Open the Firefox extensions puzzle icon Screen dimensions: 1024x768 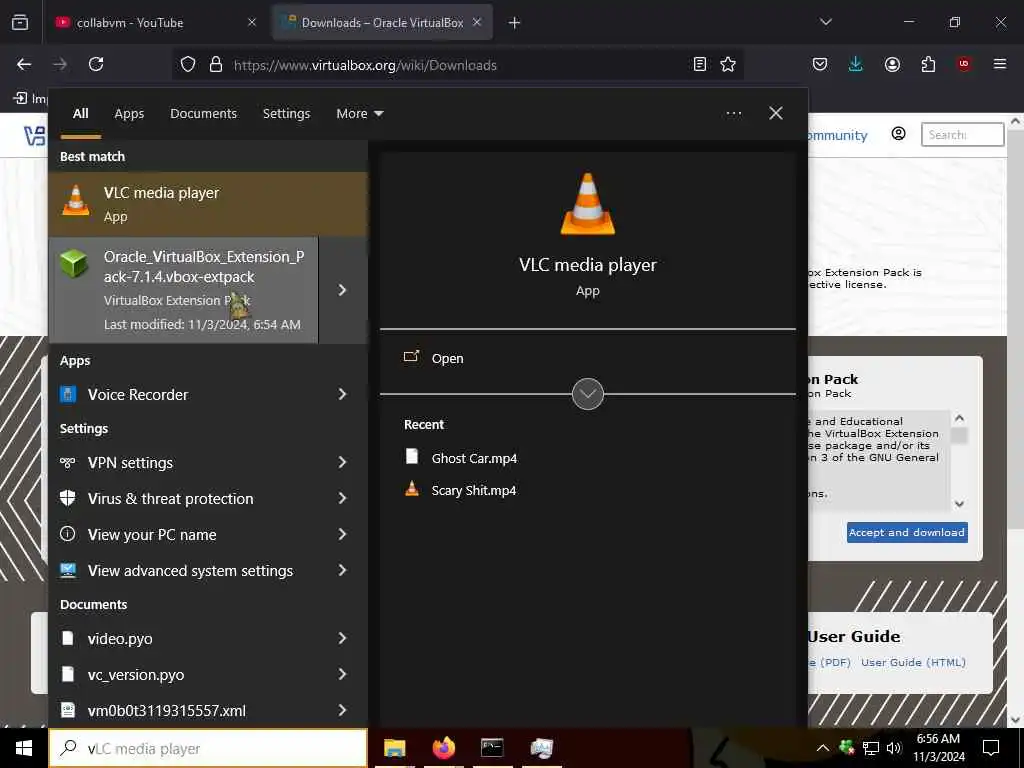928,64
